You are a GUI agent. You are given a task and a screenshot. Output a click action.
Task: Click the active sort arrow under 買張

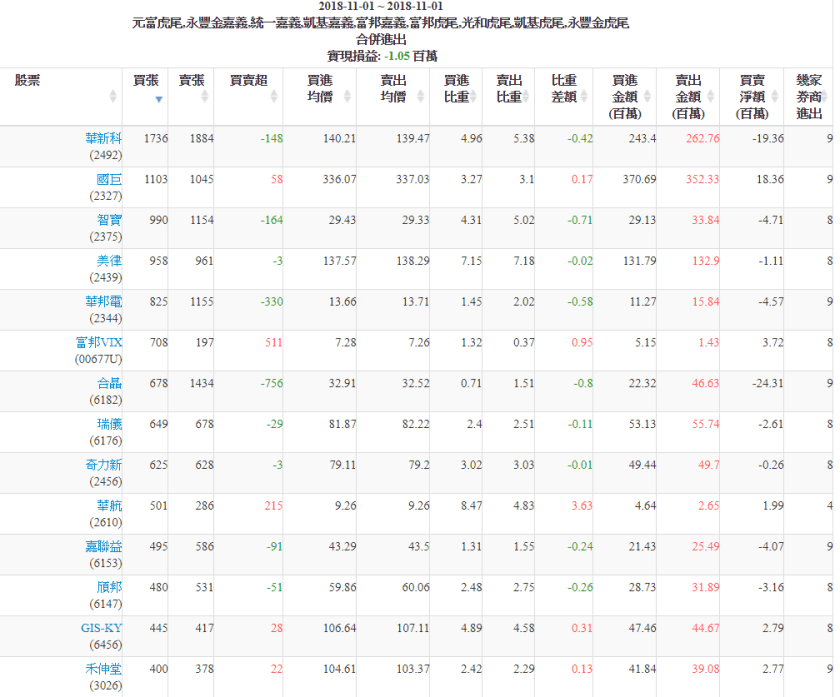coord(159,98)
